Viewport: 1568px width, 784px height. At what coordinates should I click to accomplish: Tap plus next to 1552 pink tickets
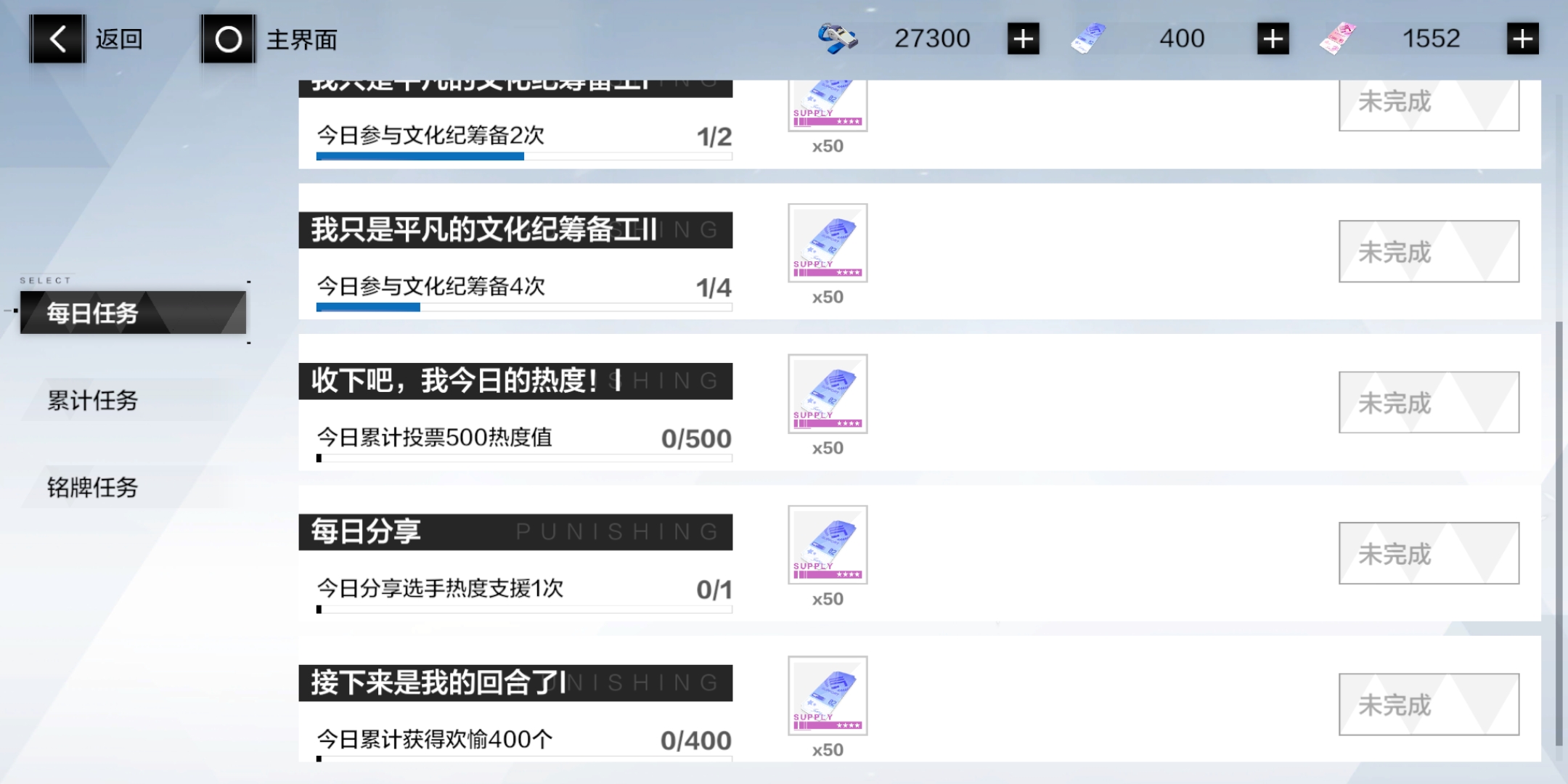point(1522,38)
